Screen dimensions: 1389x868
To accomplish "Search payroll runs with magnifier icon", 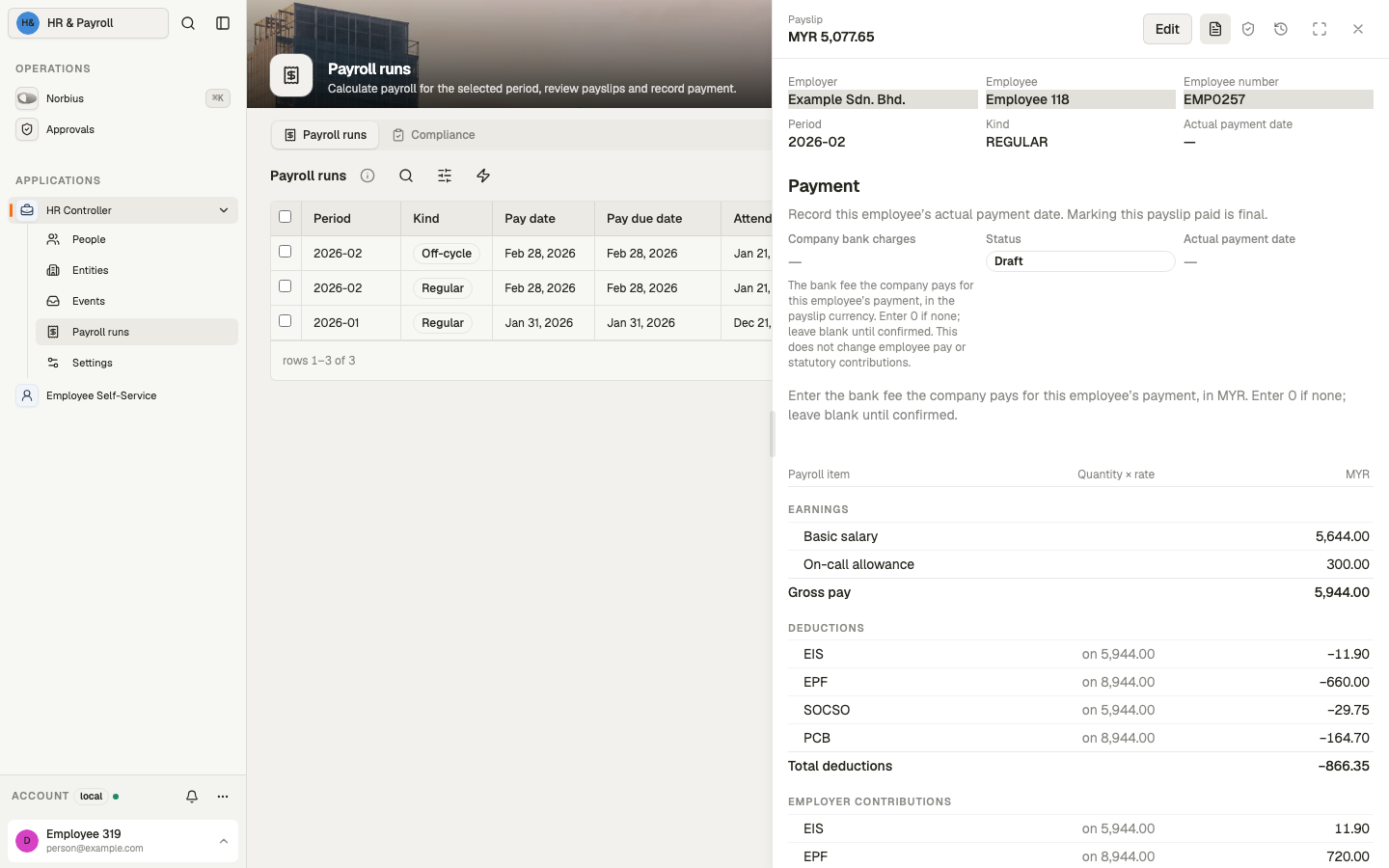I will coord(406,176).
